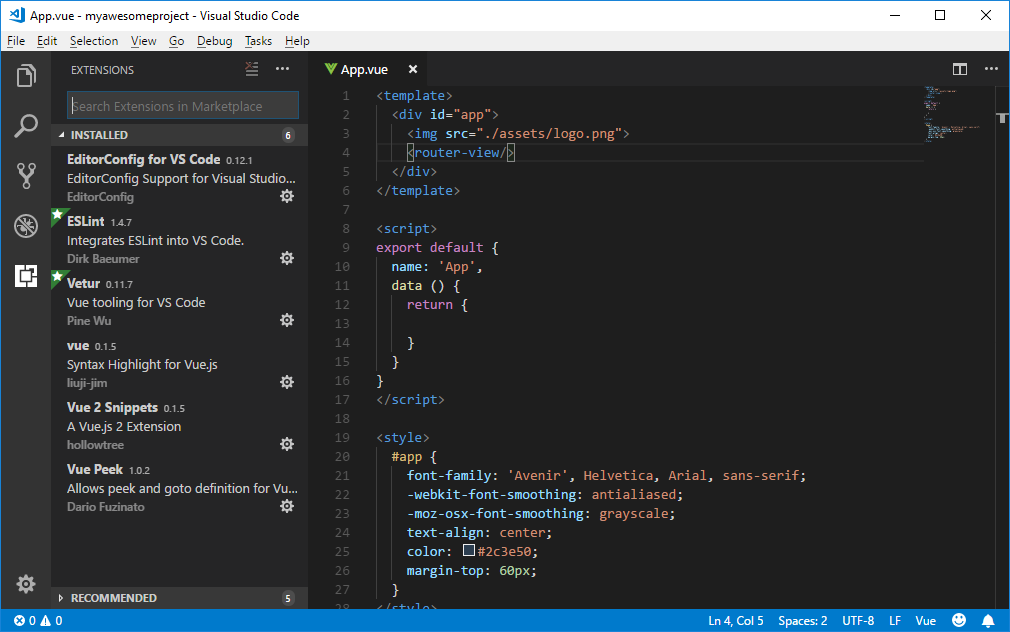Select the vue 0.1.5 extension entry
Viewport: 1010px width, 632px height.
point(180,364)
